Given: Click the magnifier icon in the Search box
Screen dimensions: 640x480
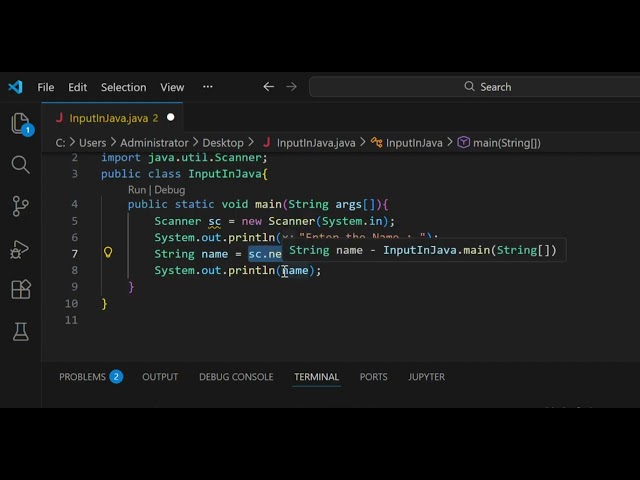Looking at the screenshot, I should pyautogui.click(x=469, y=87).
